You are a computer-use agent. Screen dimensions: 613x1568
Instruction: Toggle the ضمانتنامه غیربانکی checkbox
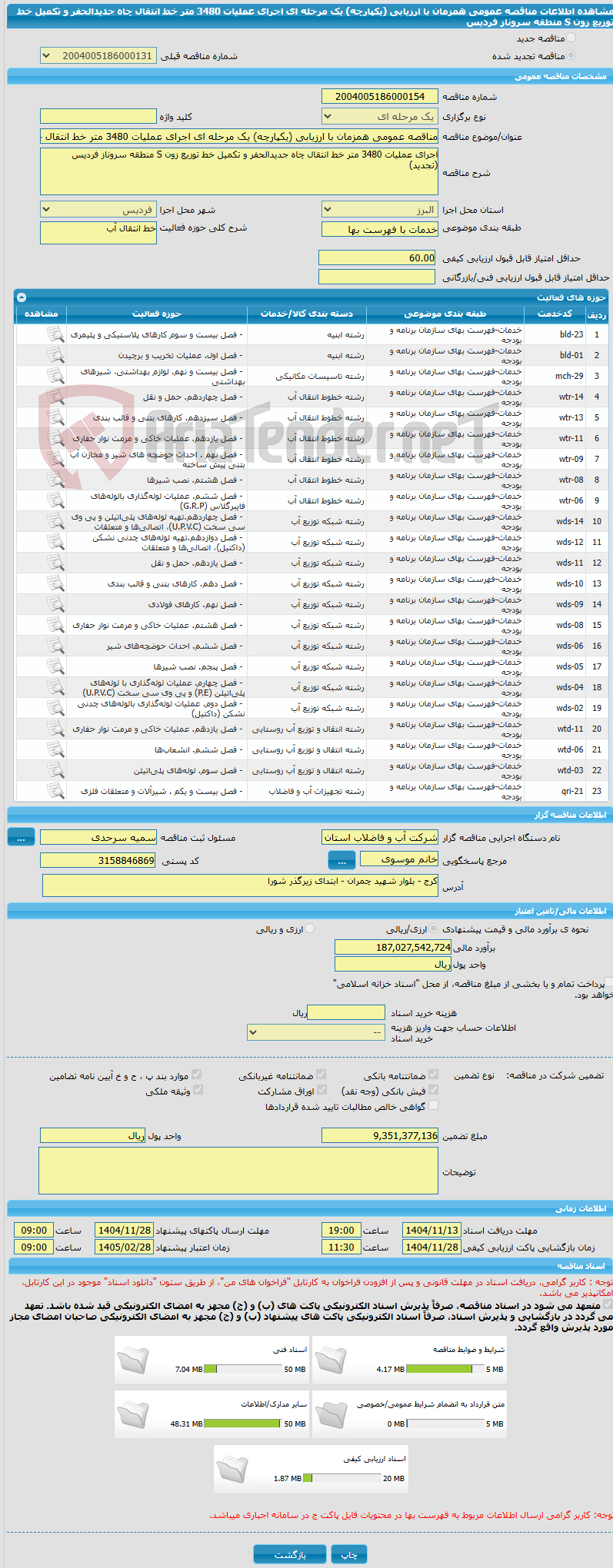[321, 1075]
